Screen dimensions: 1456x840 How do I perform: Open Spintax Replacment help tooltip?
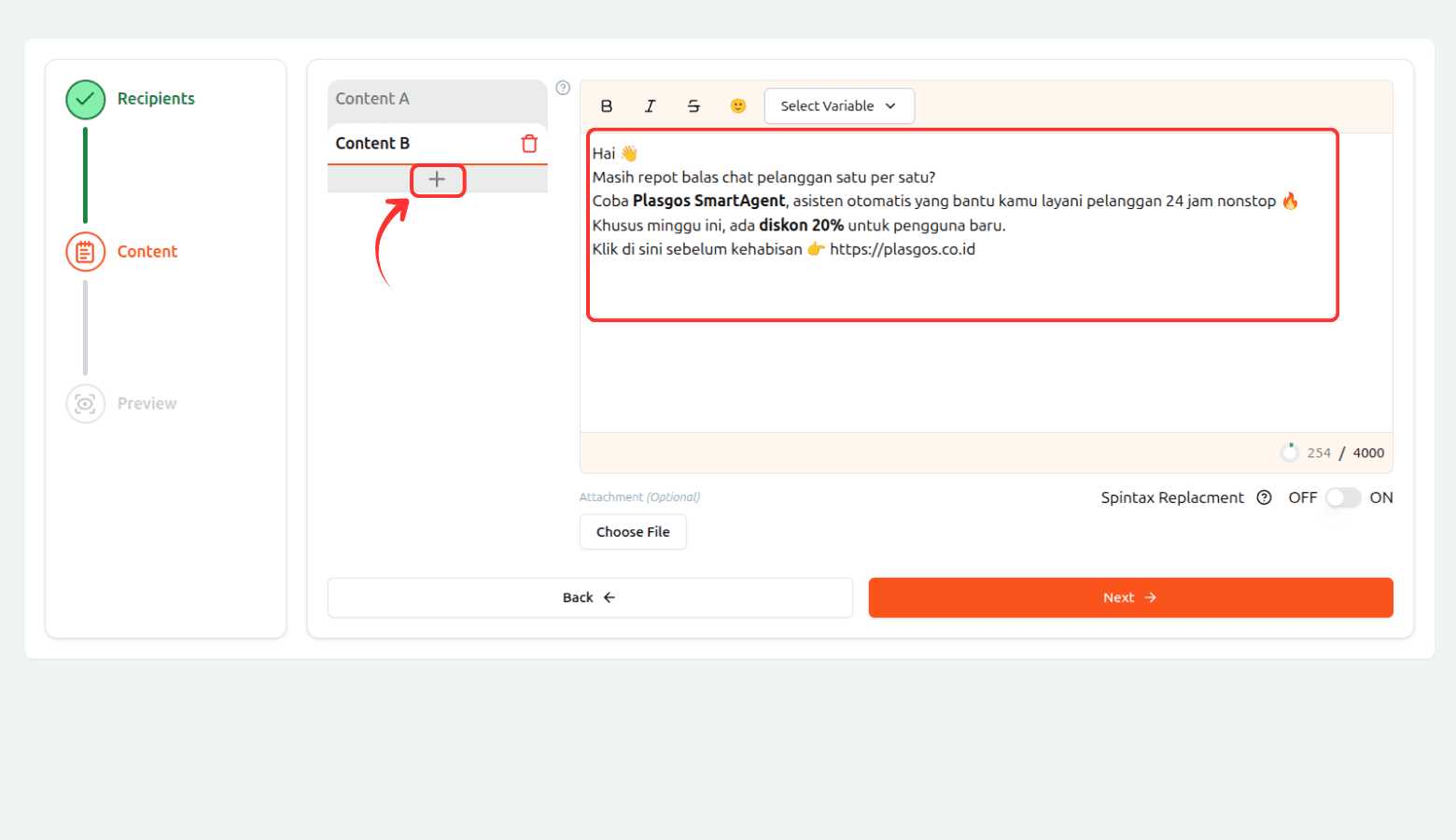click(x=1264, y=497)
